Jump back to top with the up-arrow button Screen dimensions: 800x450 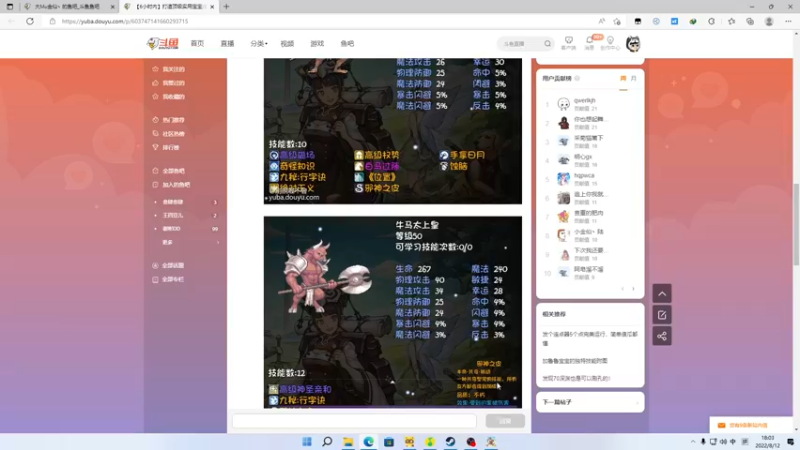point(662,294)
